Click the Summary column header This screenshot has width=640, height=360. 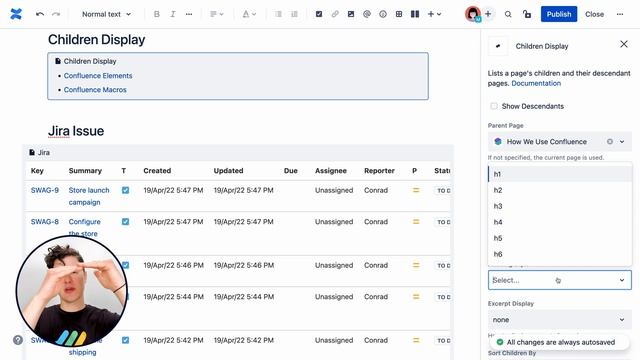click(85, 171)
